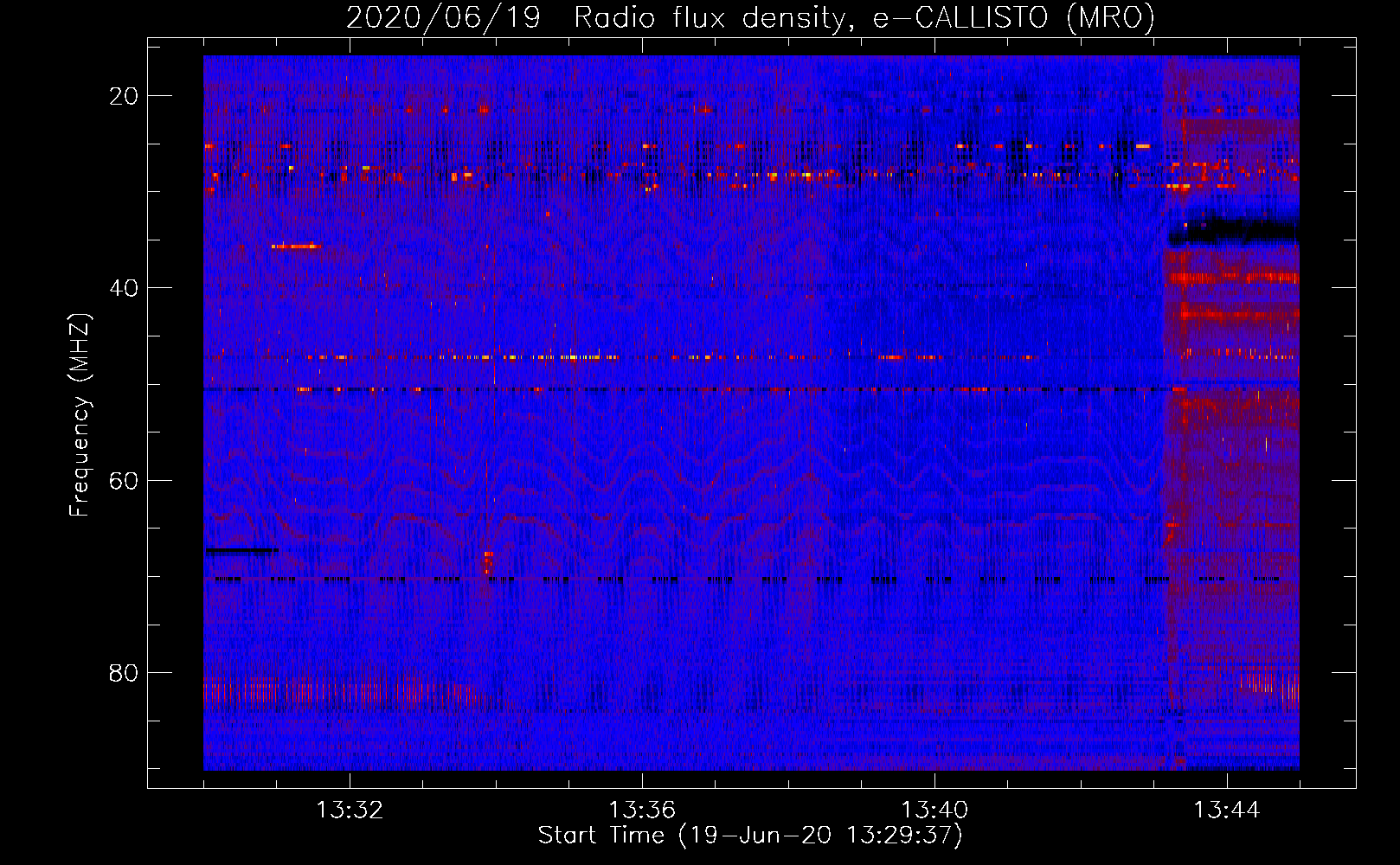Click the 'Start Time (19-Jun-20 13:29:37)' axis label

coord(750,836)
